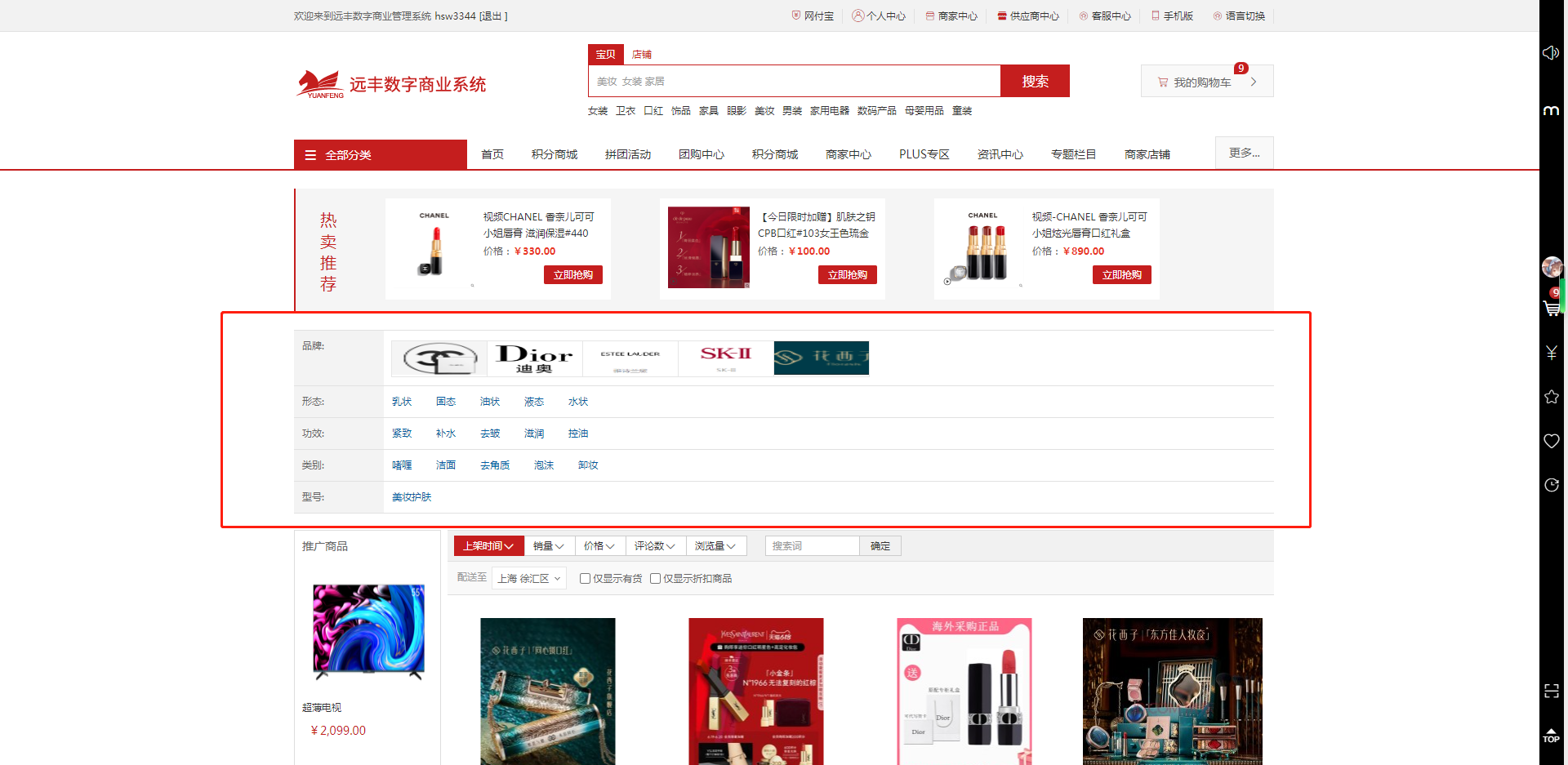This screenshot has height=765, width=1568.
Task: Switch to the 店铺 search tab
Action: pos(642,54)
